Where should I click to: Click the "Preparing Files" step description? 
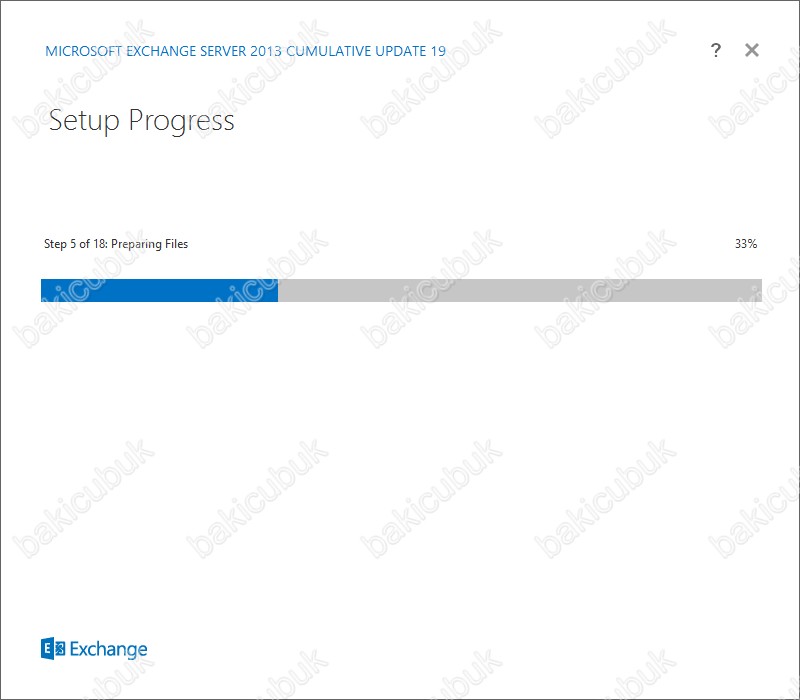(149, 244)
